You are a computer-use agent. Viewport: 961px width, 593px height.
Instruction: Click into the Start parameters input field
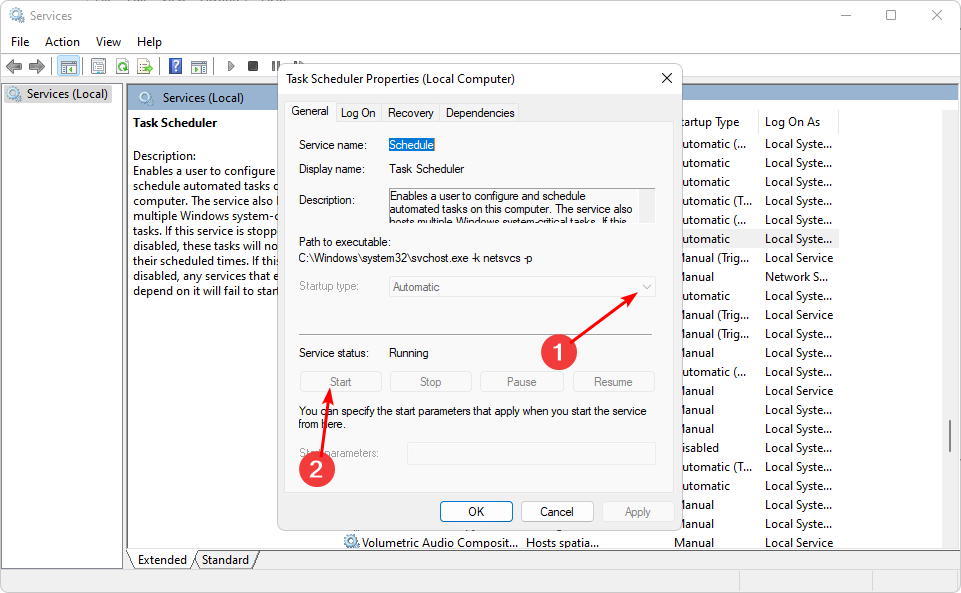pyautogui.click(x=531, y=453)
